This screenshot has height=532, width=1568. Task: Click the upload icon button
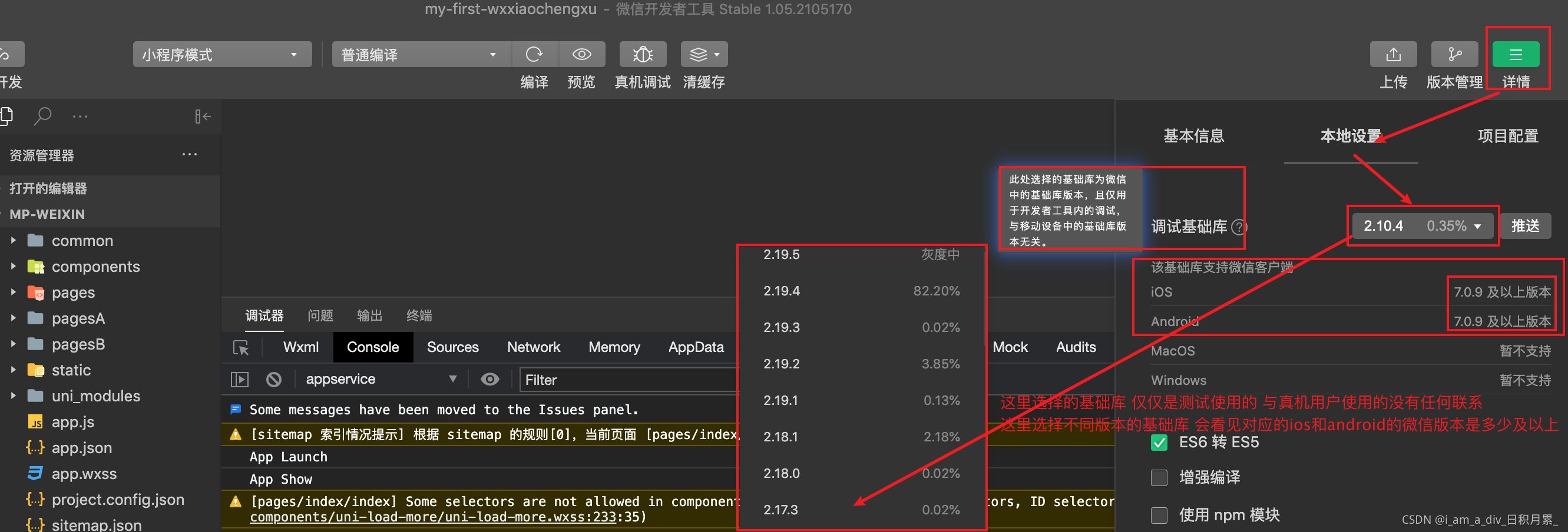[x=1392, y=55]
